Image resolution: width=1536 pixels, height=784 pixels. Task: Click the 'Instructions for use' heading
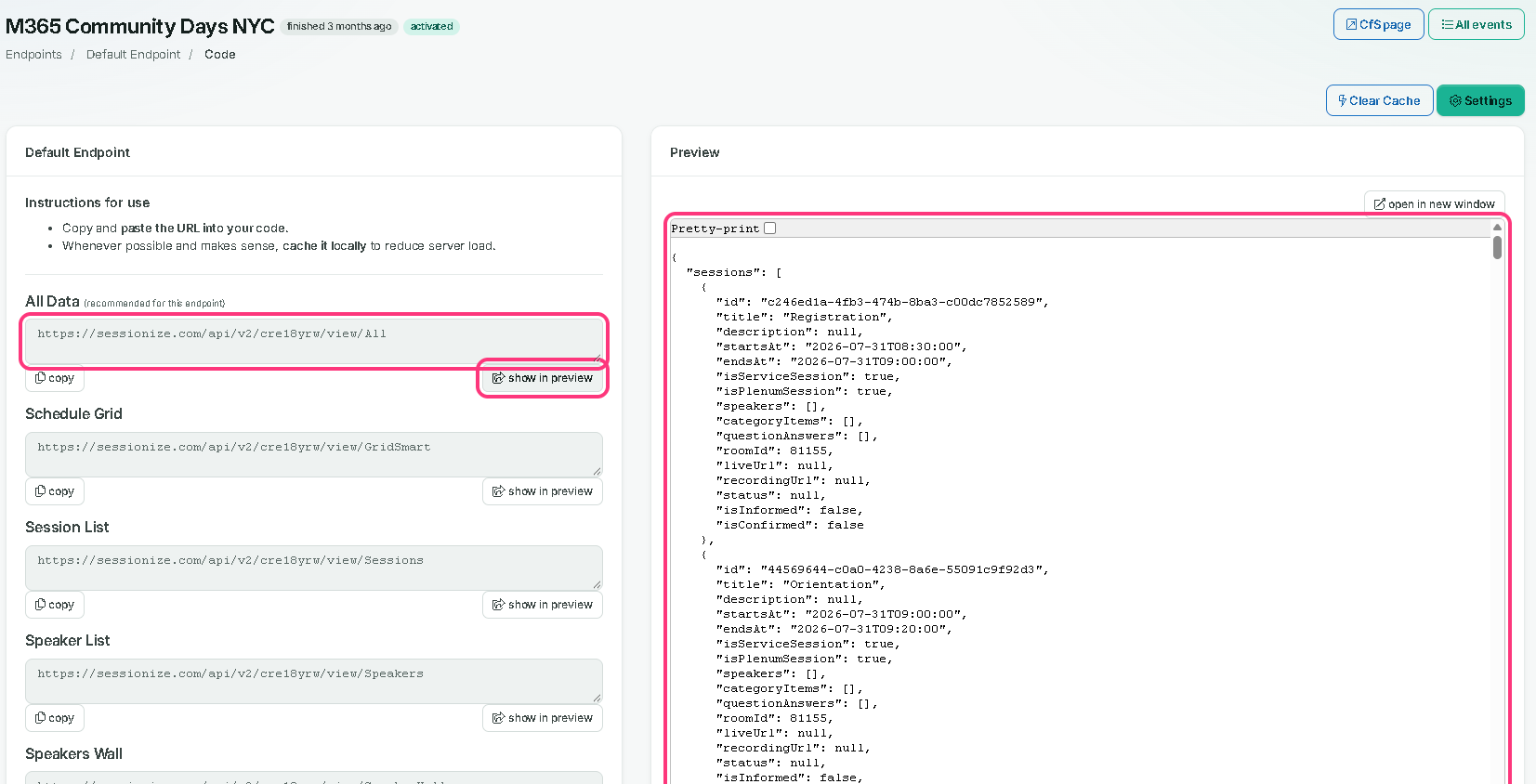pos(88,202)
